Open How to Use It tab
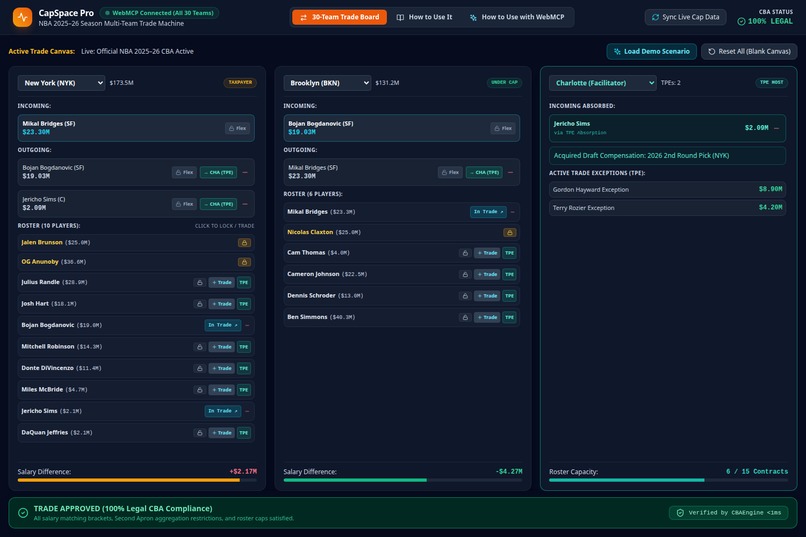The width and height of the screenshot is (806, 537). [x=425, y=17]
